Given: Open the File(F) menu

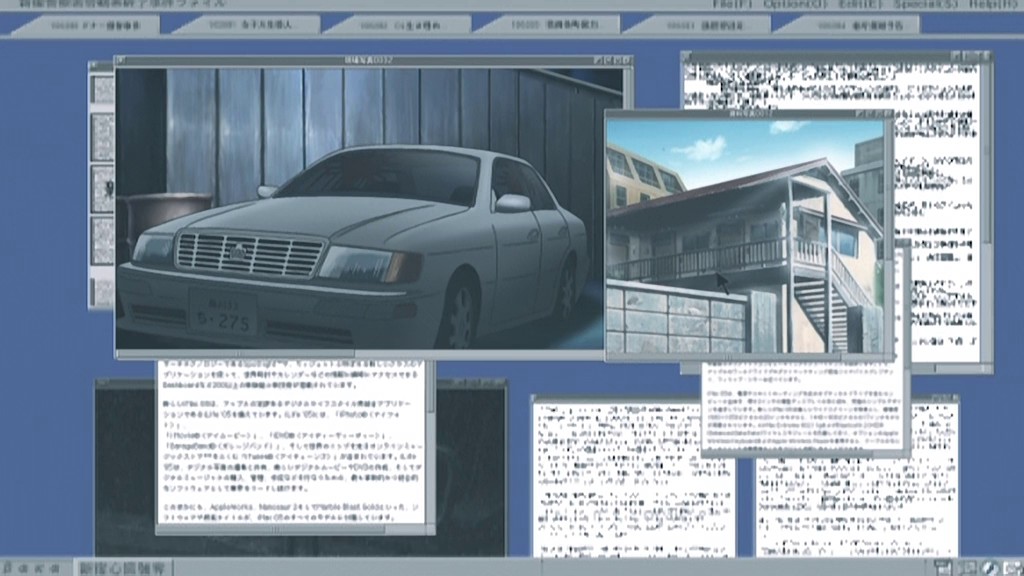Looking at the screenshot, I should click(x=732, y=3).
